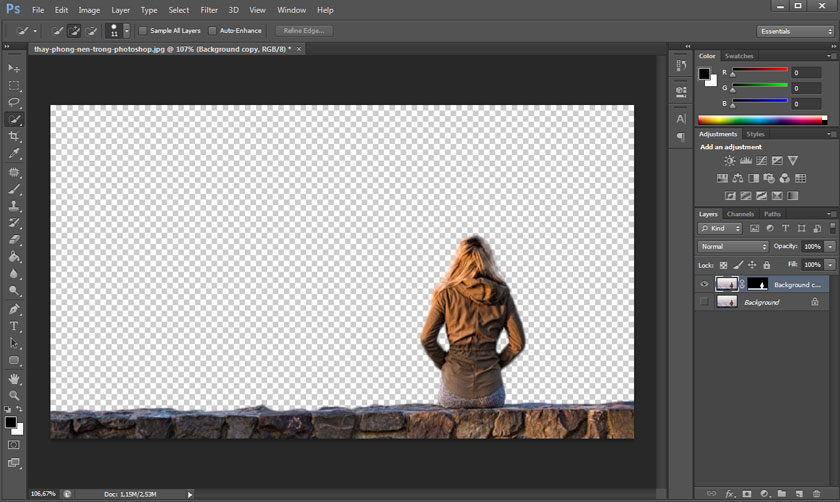Viewport: 840px width, 502px height.
Task: Open the layer Kind filter dropdown
Action: point(719,228)
